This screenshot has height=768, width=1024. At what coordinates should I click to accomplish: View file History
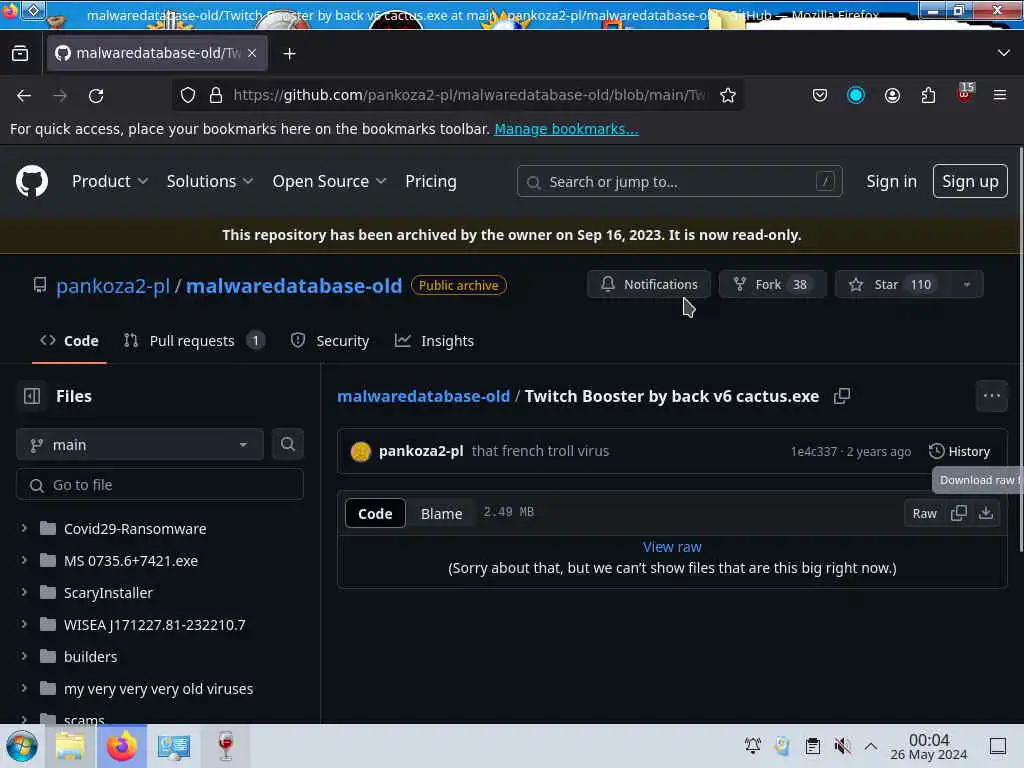tap(959, 451)
